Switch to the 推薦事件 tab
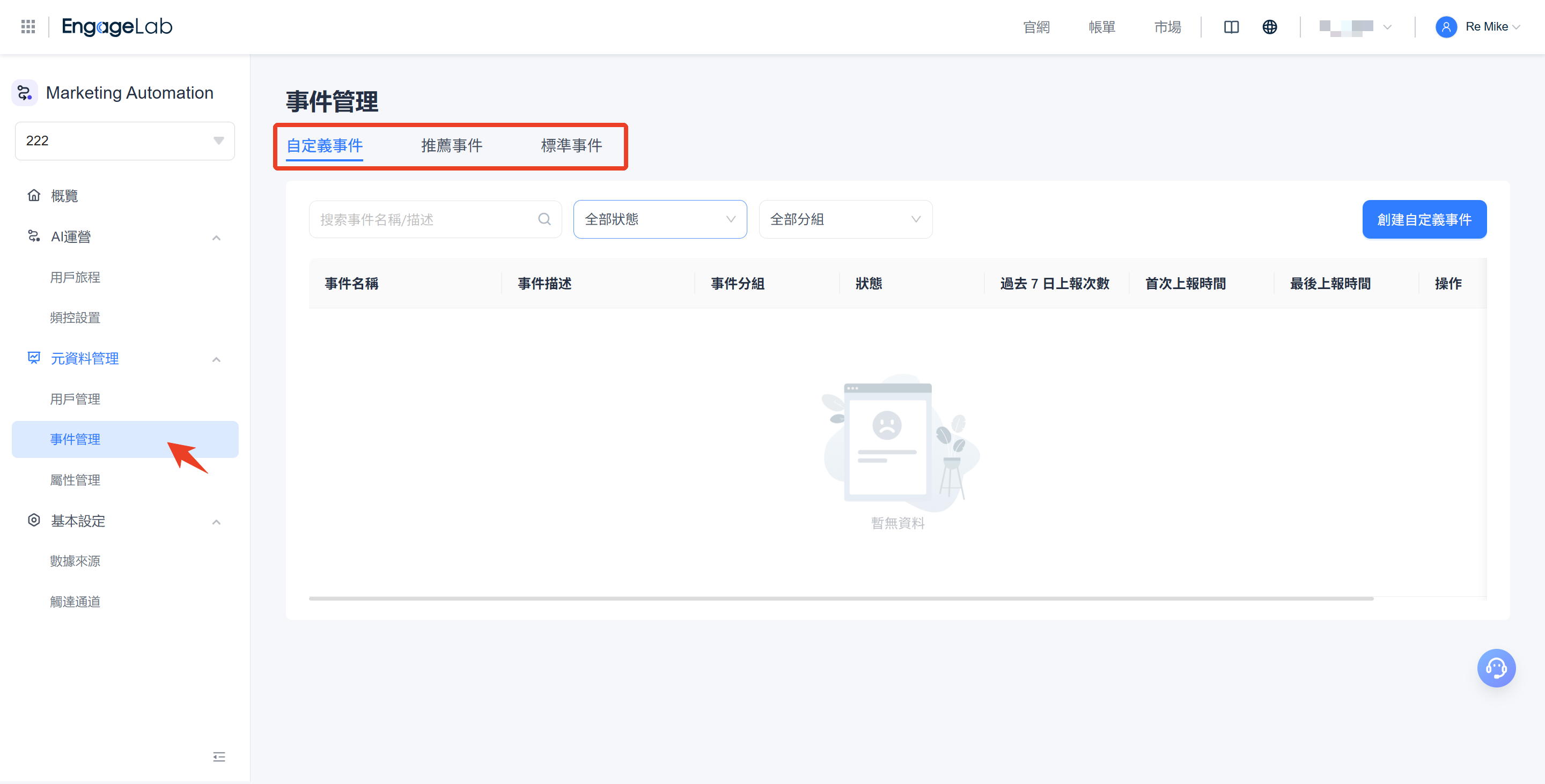The width and height of the screenshot is (1545, 784). click(x=451, y=146)
